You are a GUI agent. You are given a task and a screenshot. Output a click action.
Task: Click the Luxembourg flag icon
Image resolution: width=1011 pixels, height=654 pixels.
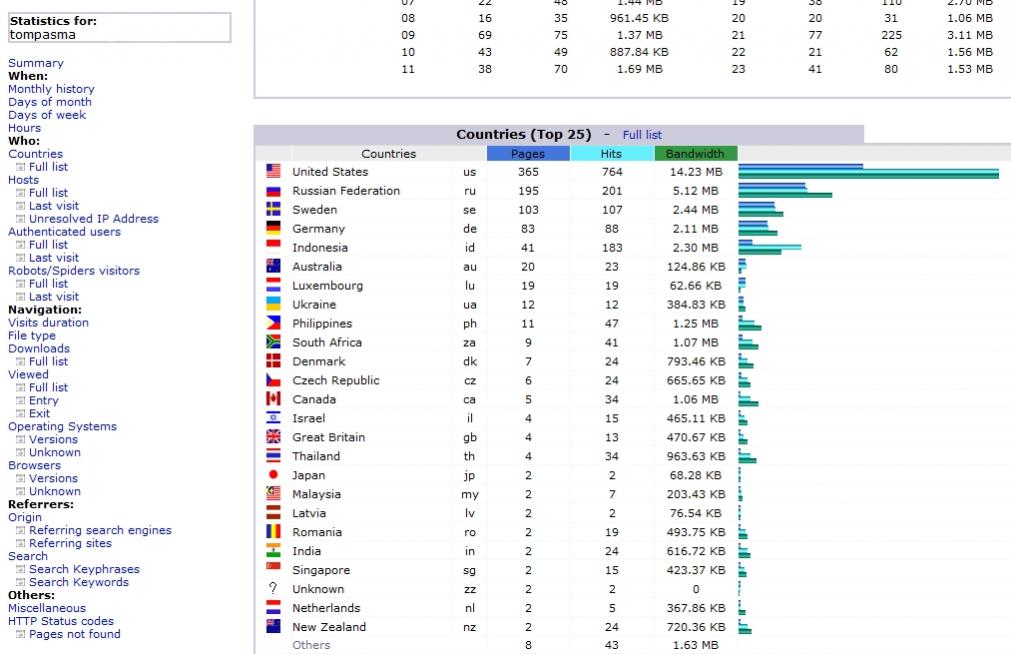[273, 284]
